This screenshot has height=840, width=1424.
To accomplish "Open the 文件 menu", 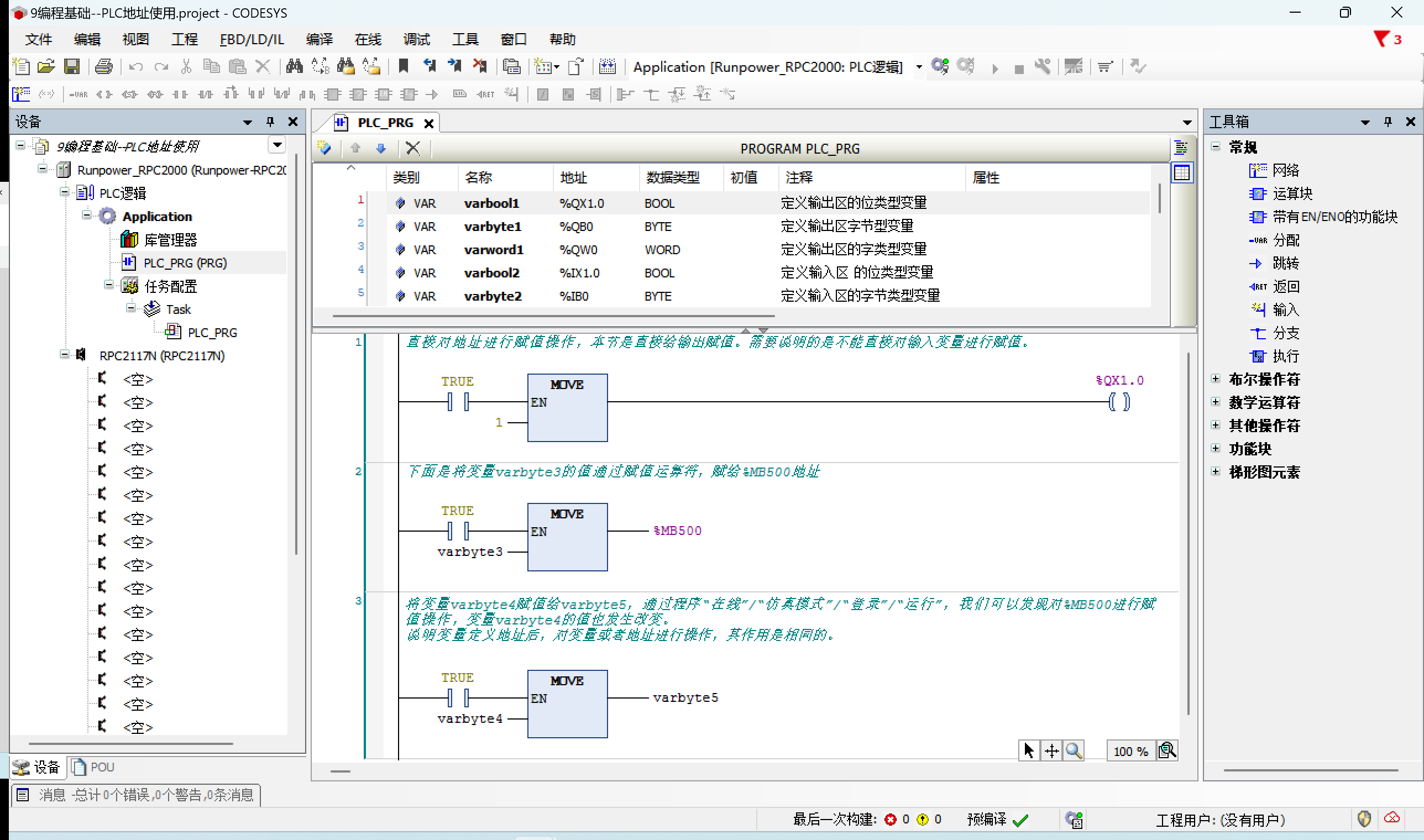I will (x=39, y=39).
